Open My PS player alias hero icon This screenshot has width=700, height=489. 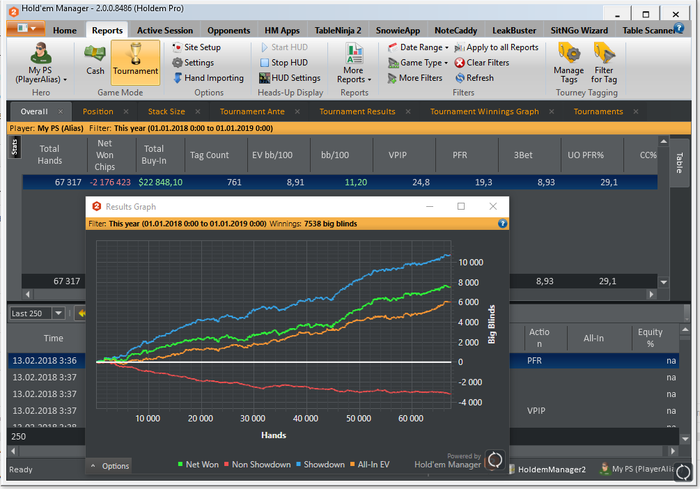pyautogui.click(x=41, y=63)
